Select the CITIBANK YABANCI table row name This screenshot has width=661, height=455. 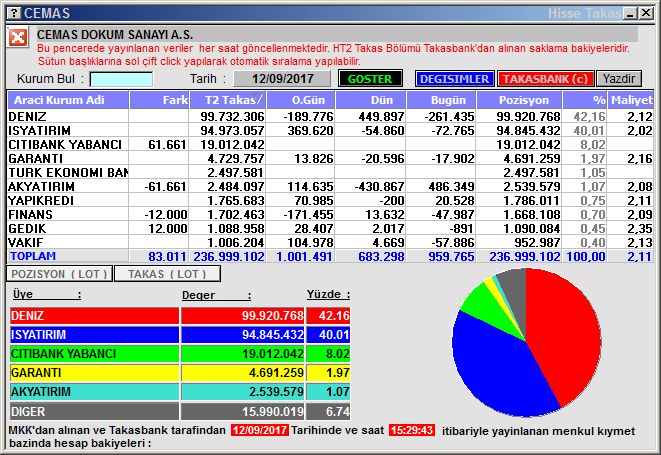coord(65,145)
